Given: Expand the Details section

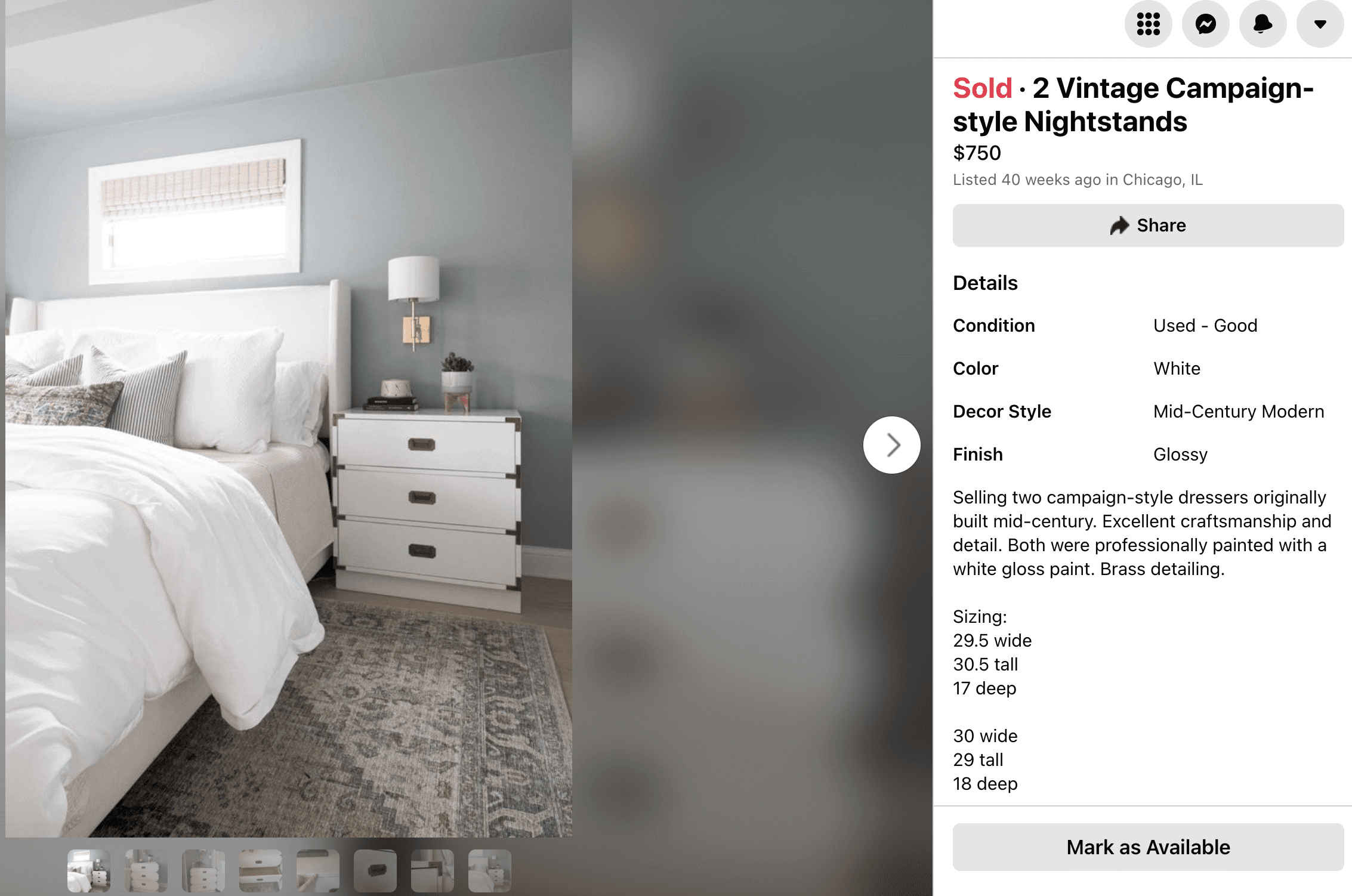Looking at the screenshot, I should point(984,283).
